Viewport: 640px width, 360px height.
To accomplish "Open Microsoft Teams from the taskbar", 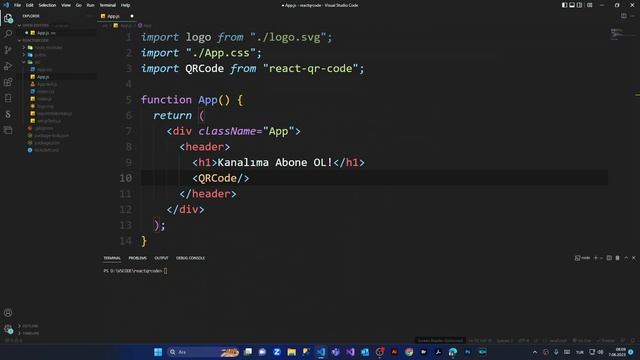I will click(x=336, y=352).
